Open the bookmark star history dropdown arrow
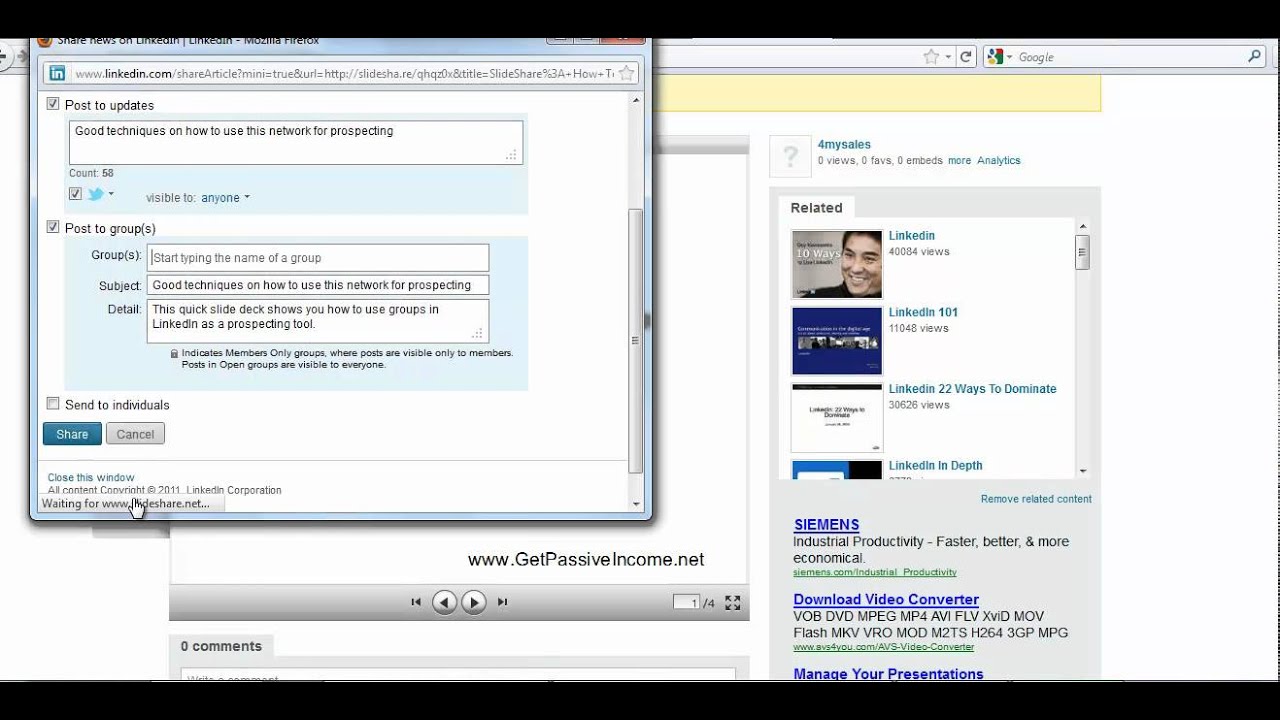 click(948, 57)
